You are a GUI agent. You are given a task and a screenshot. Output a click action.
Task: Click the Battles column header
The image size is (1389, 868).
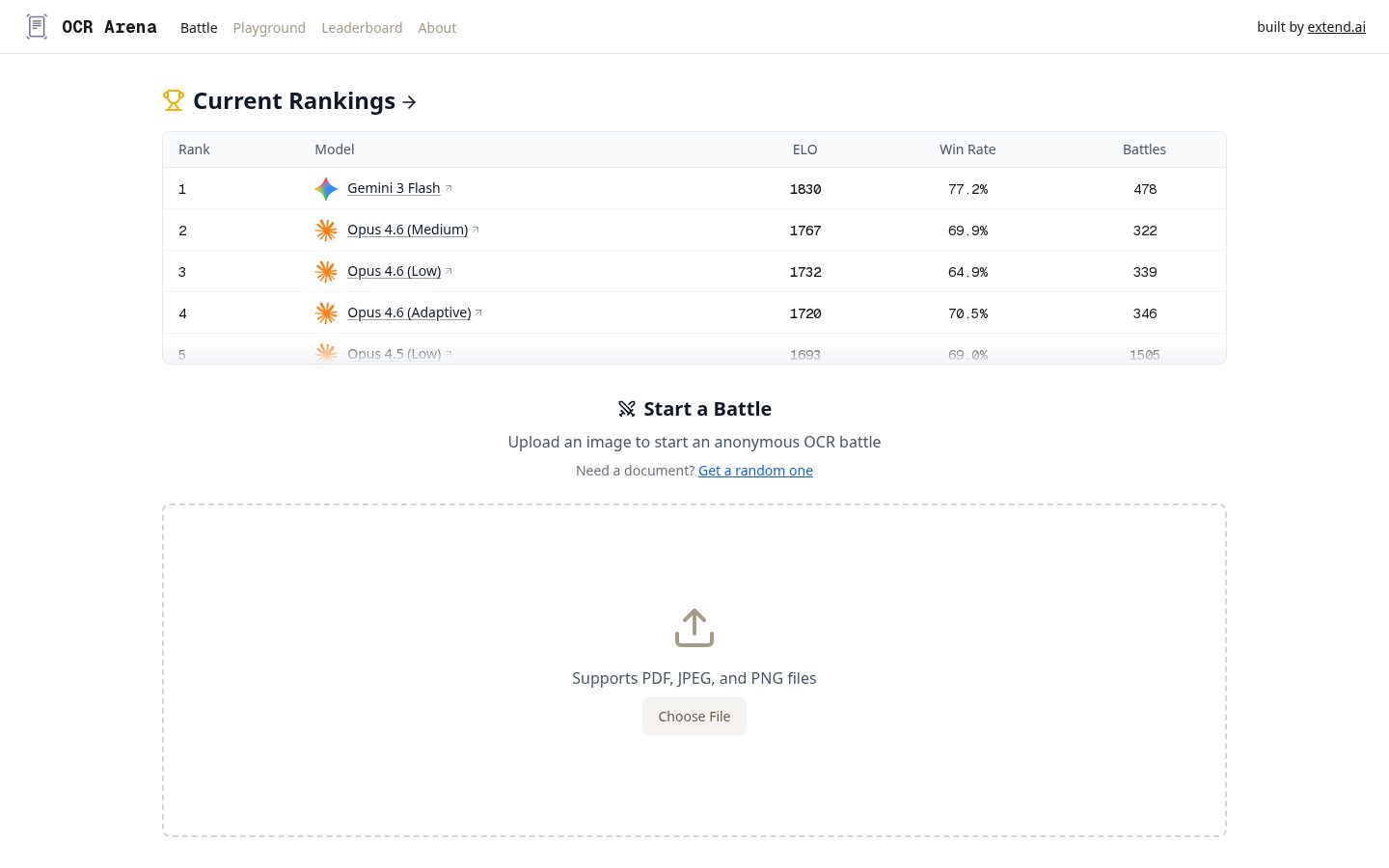[1145, 149]
